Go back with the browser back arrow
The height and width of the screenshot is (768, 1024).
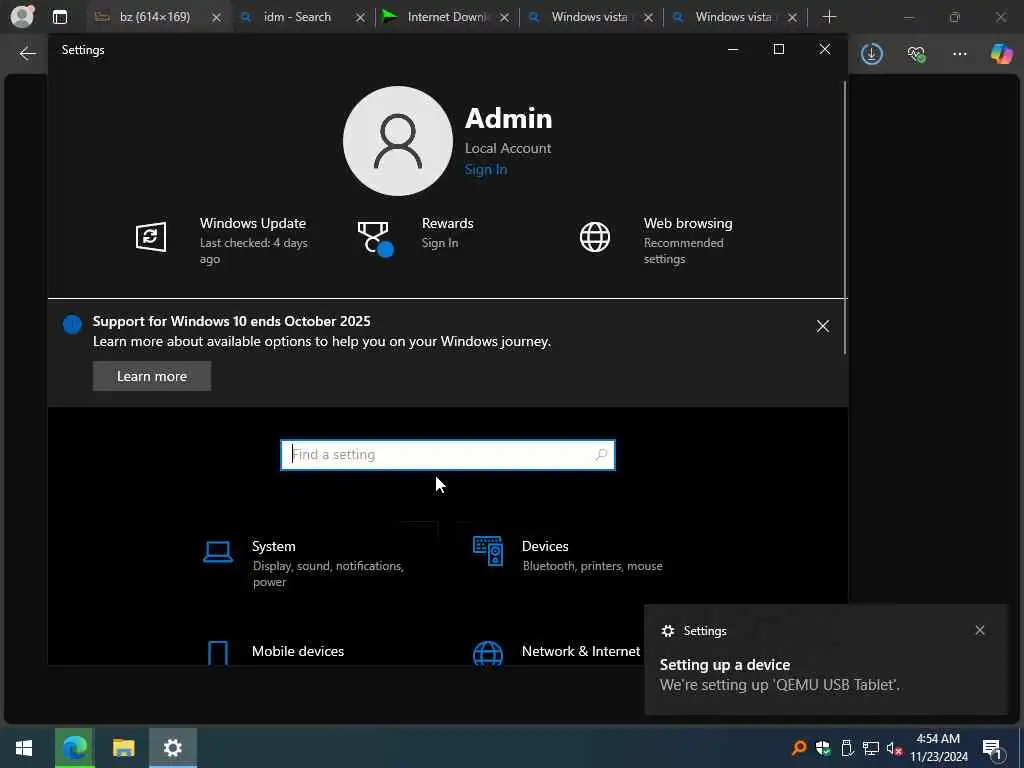(x=27, y=54)
